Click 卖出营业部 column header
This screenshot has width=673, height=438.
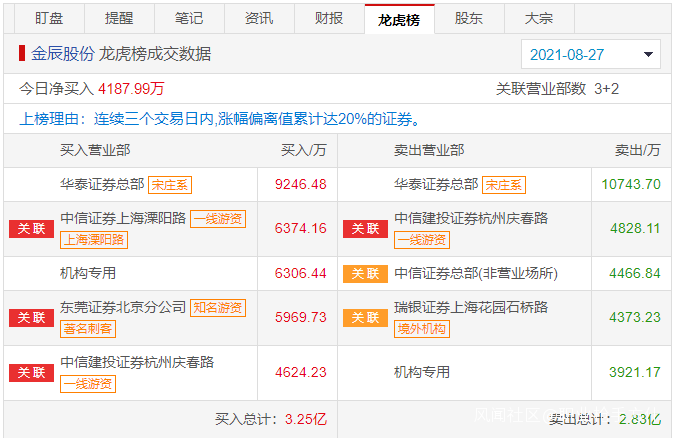tap(429, 150)
